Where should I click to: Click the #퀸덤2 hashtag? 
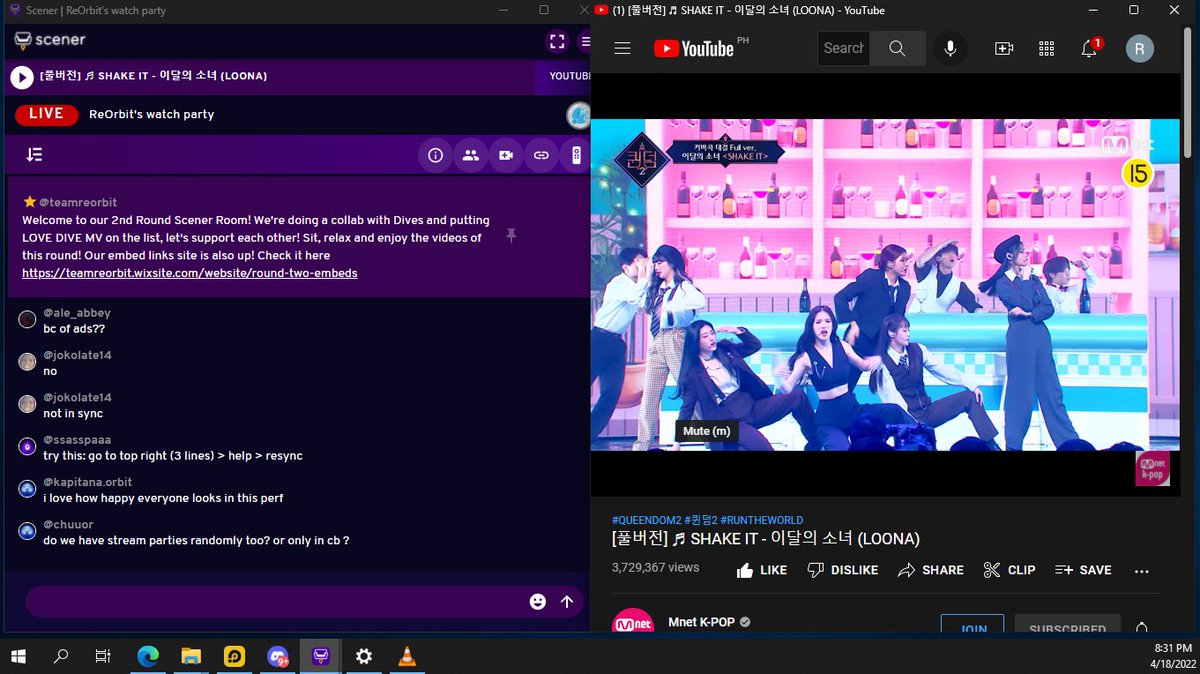pyautogui.click(x=701, y=520)
